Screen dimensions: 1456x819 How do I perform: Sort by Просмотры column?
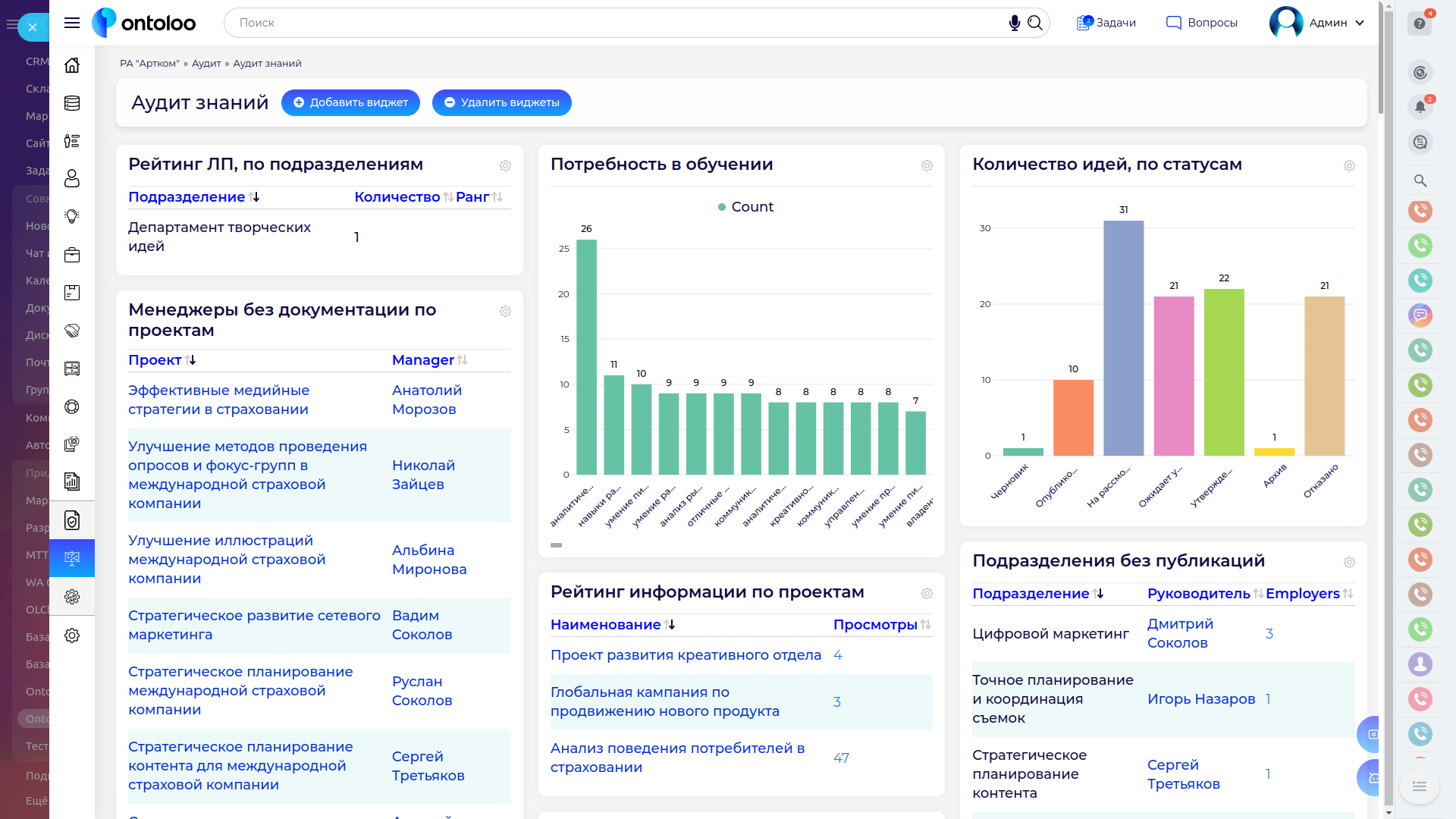875,625
